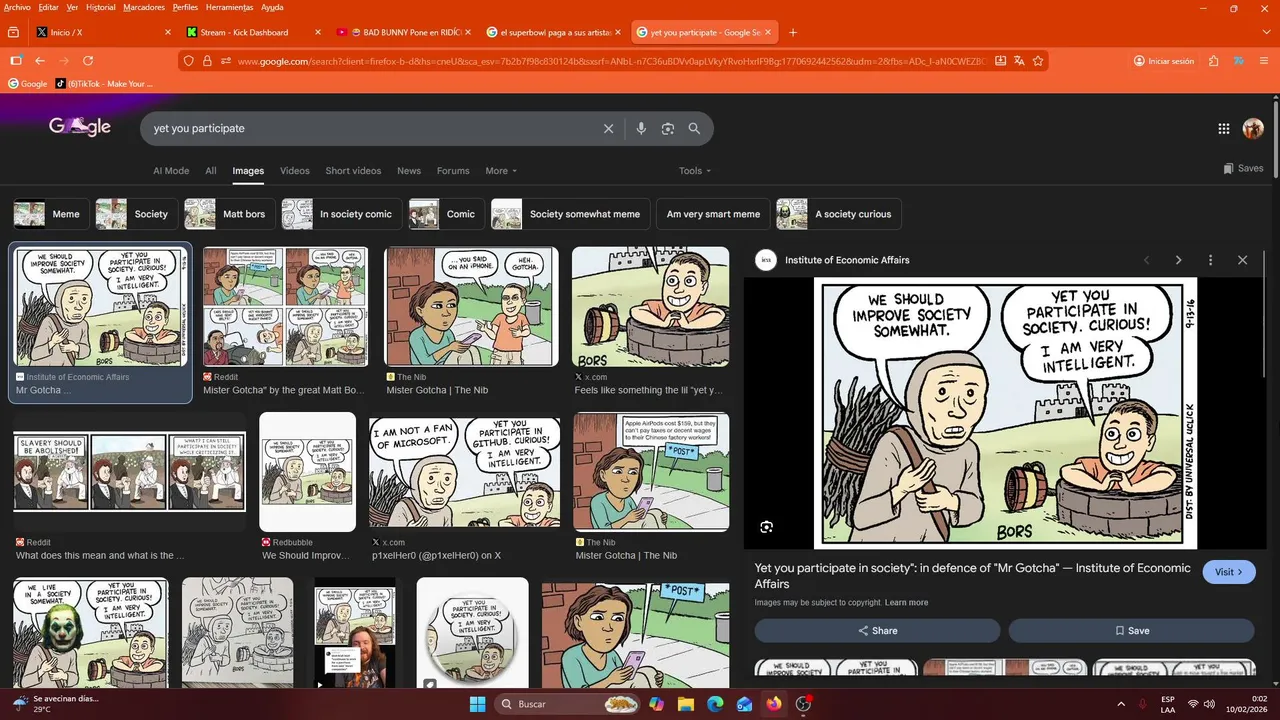This screenshot has width=1280, height=720.
Task: Switch to the Stream - Kick Dashboard tab
Action: 253,32
